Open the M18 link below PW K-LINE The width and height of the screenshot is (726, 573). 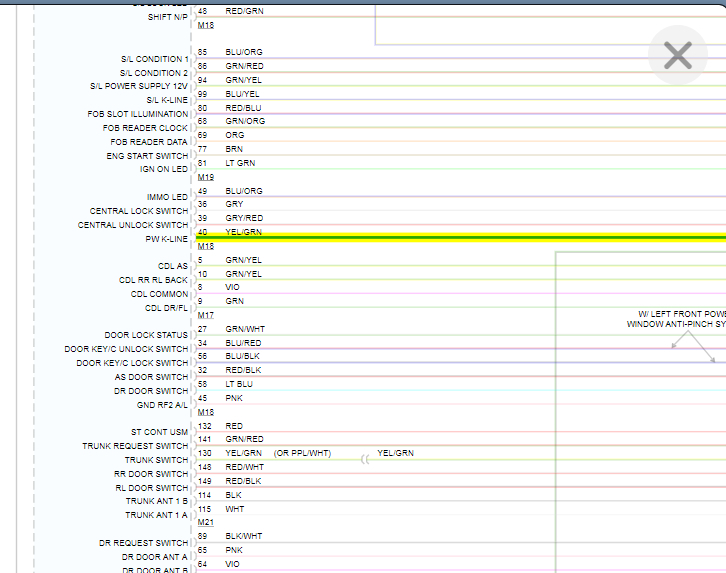(x=206, y=246)
